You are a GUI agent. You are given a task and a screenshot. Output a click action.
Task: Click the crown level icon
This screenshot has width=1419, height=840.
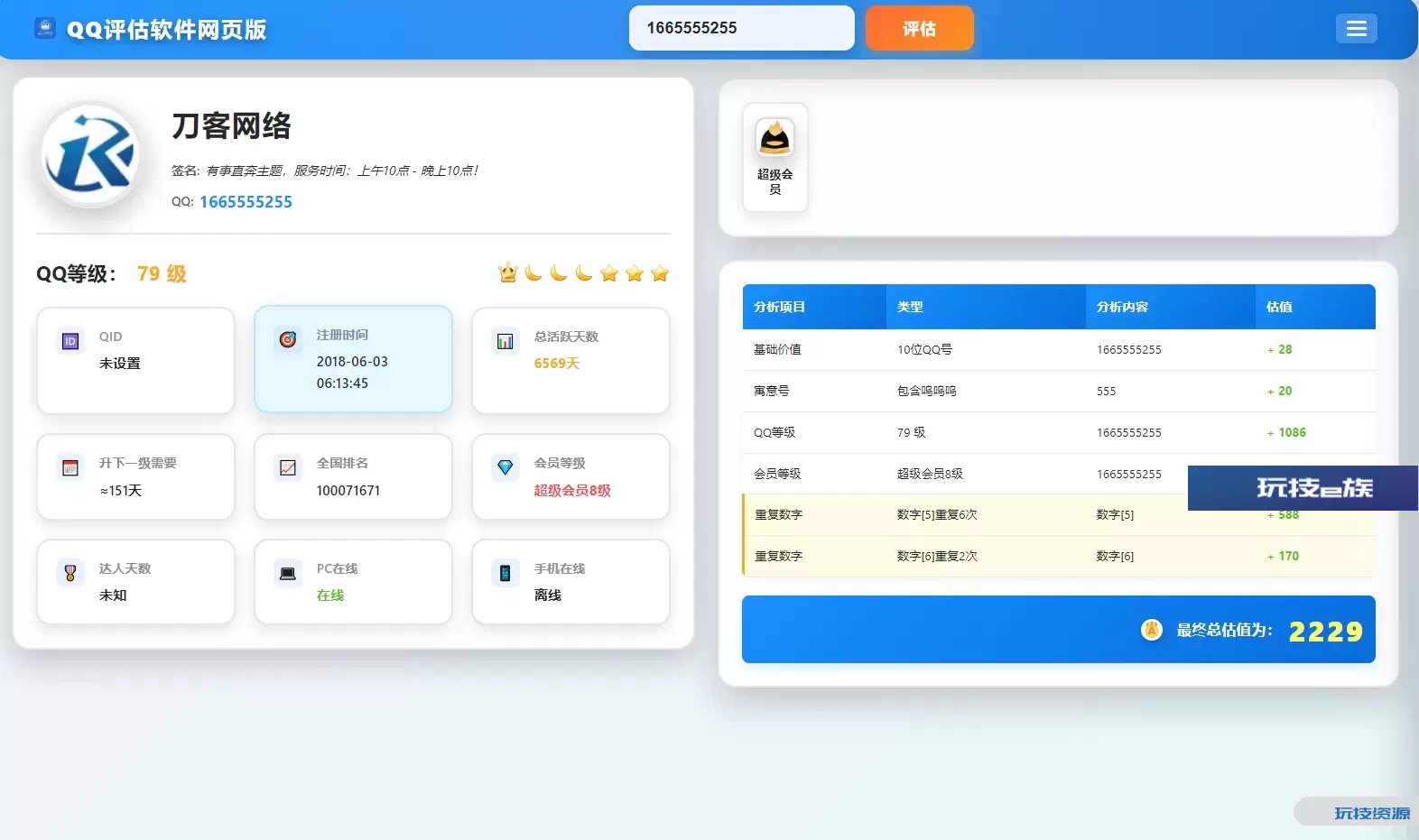[508, 272]
